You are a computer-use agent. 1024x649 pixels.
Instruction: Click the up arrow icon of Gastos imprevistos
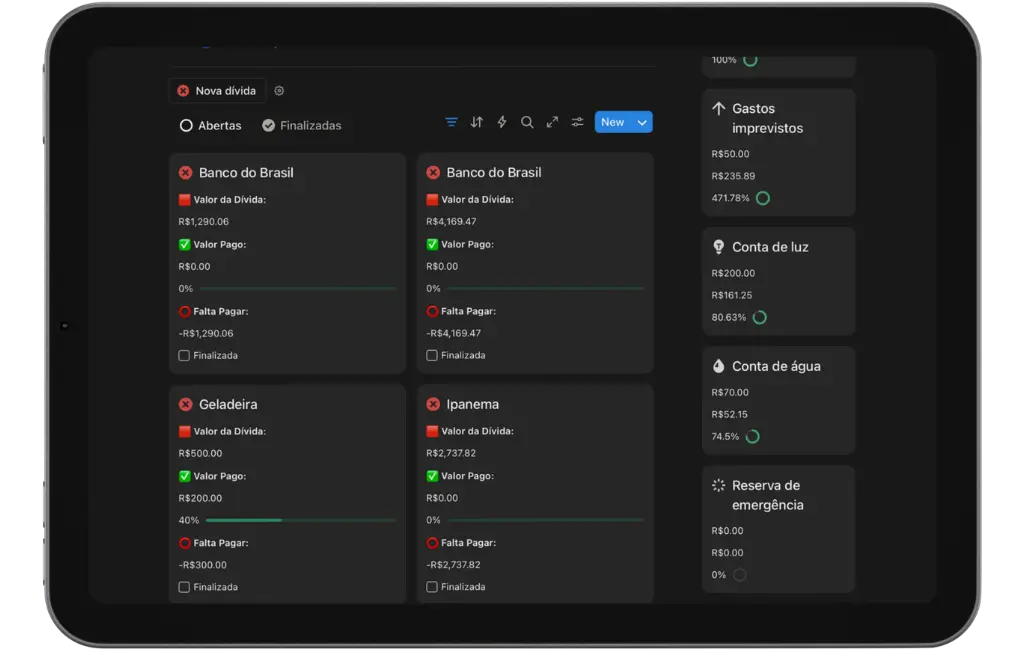[718, 108]
